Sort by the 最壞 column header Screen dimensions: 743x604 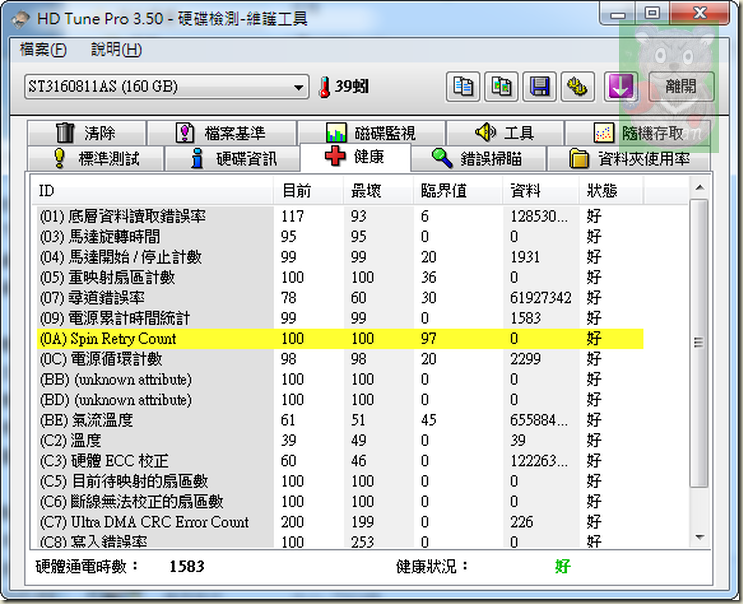[x=378, y=191]
